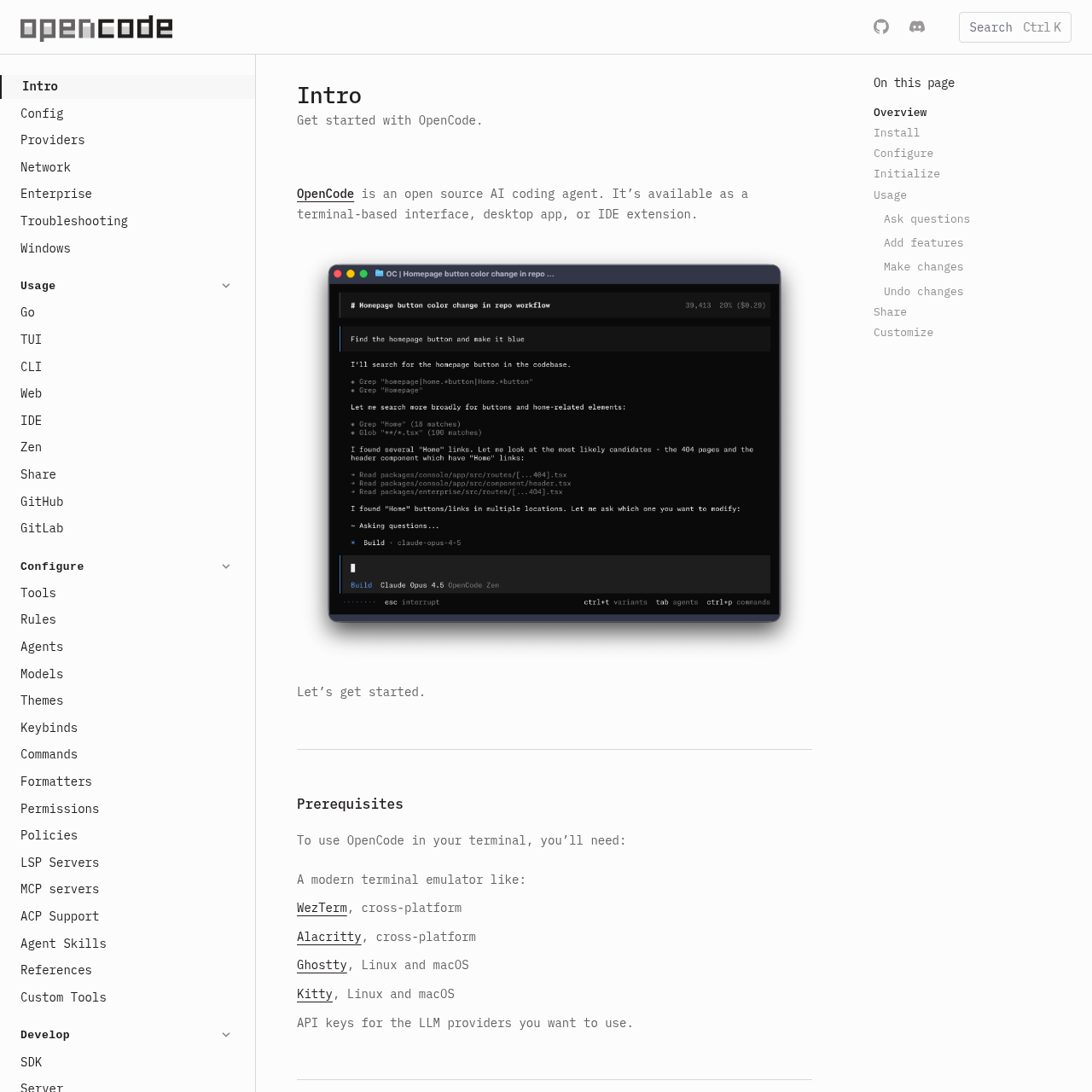Open the Ghostty terminal link
Image resolution: width=1092 pixels, height=1092 pixels.
[322, 965]
